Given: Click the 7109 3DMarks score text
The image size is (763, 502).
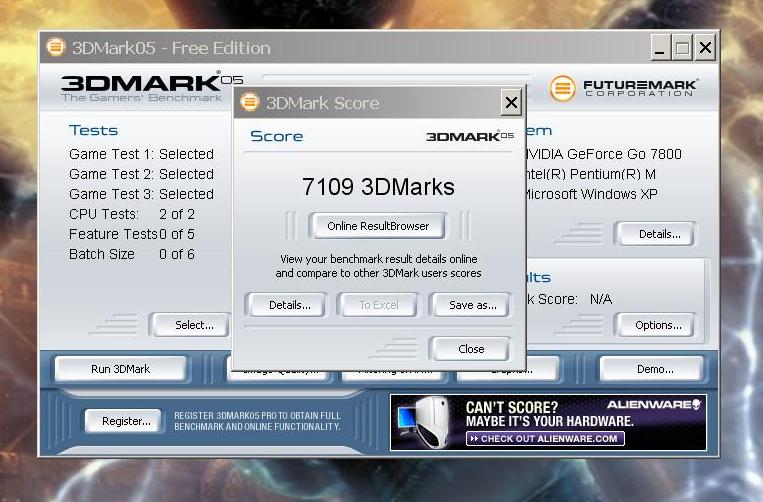Looking at the screenshot, I should coord(378,187).
